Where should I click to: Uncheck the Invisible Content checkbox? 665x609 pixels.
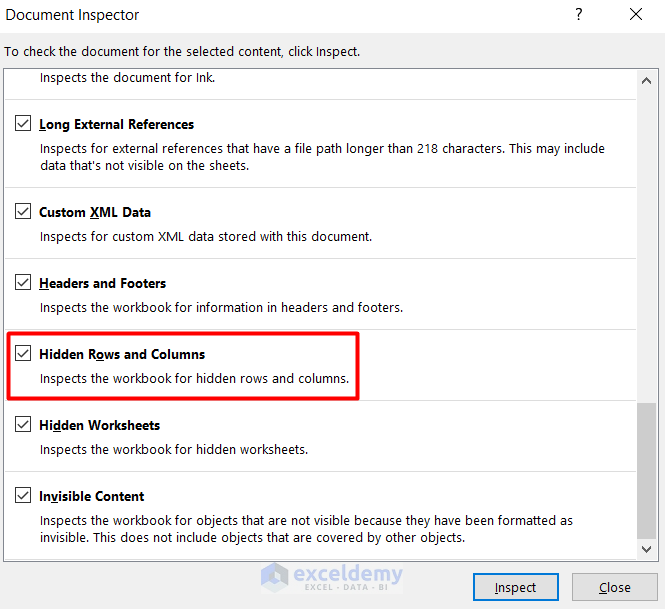tap(23, 496)
